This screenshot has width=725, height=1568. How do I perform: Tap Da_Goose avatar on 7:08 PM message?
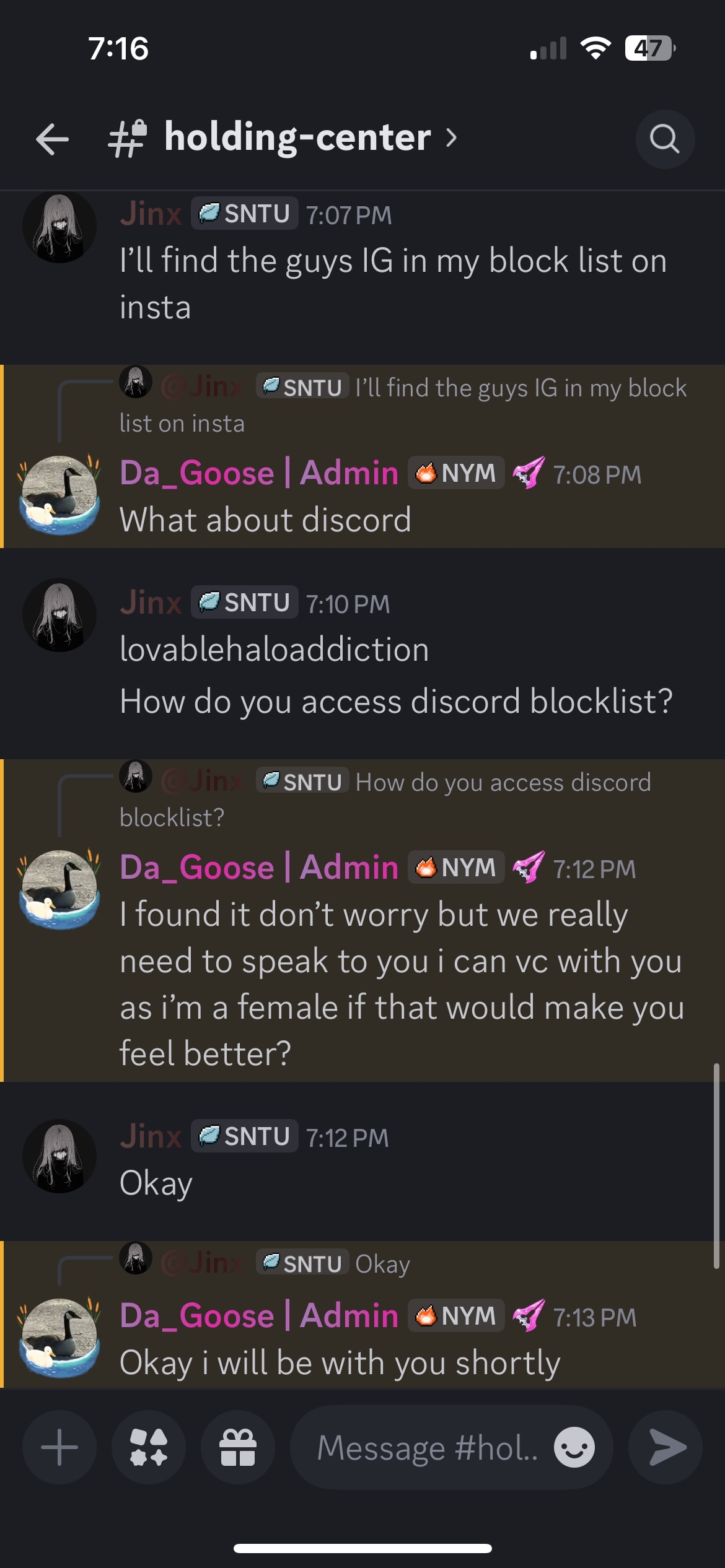coord(59,495)
